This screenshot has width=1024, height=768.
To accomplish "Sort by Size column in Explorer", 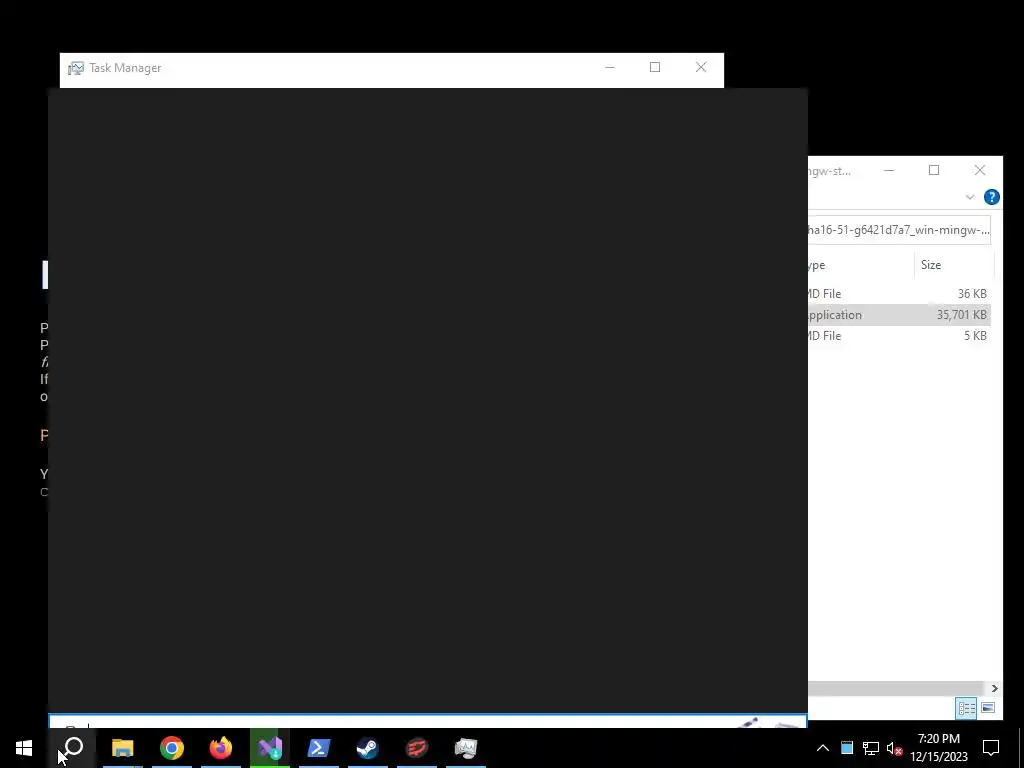I will 953,264.
